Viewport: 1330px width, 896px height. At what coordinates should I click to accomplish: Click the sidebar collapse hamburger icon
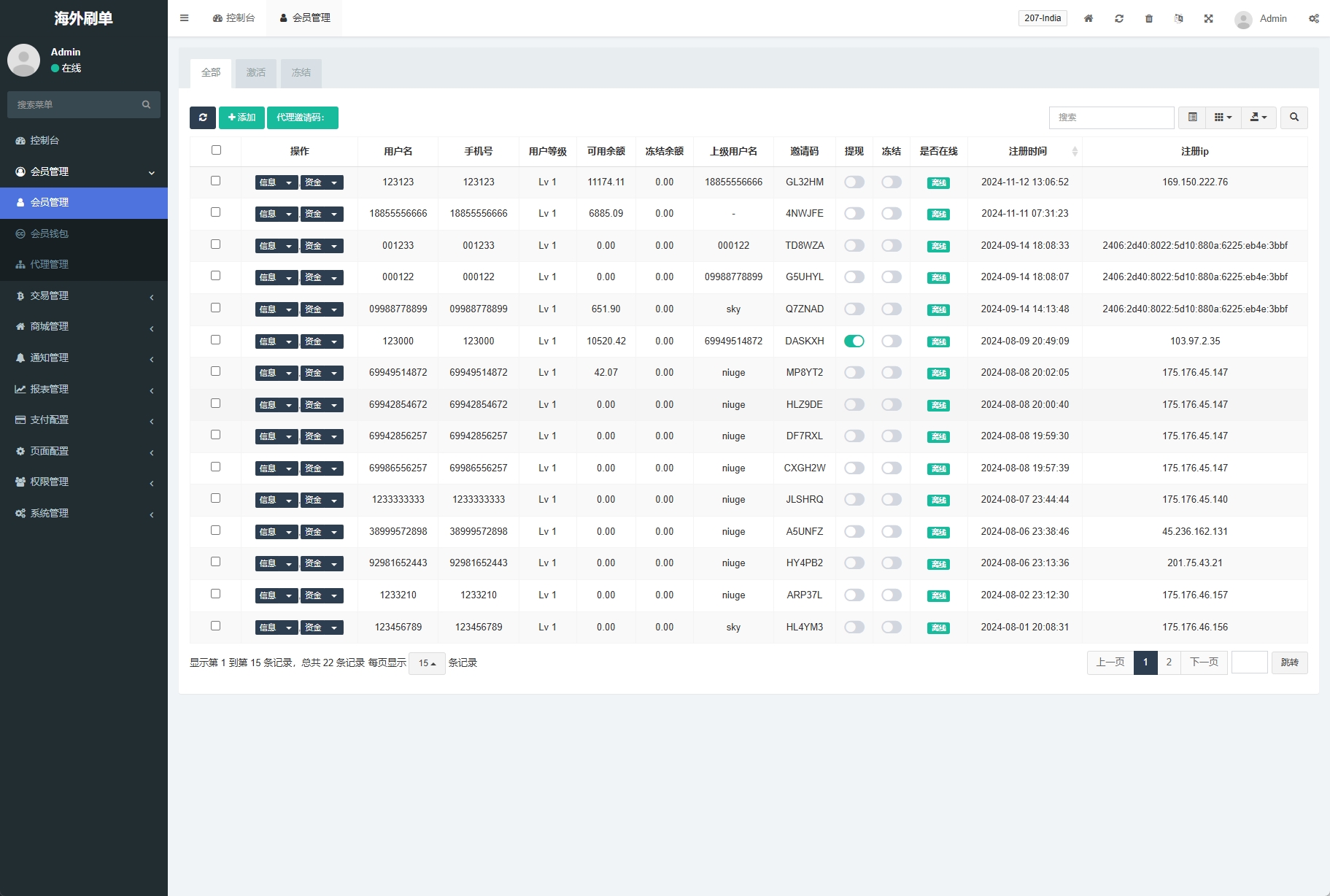[x=185, y=18]
